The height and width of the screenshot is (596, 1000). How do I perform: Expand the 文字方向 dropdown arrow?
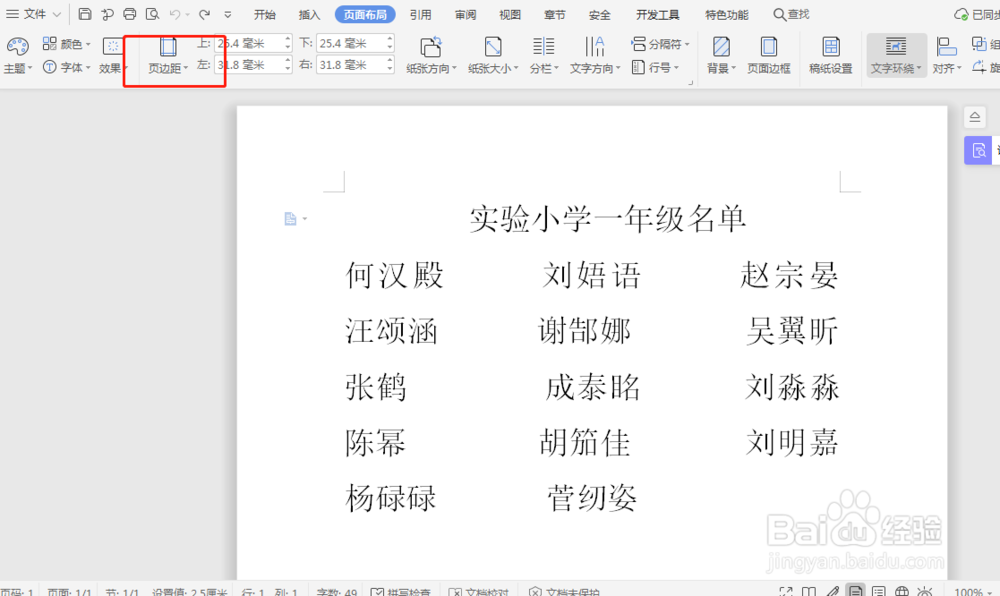pyautogui.click(x=618, y=68)
